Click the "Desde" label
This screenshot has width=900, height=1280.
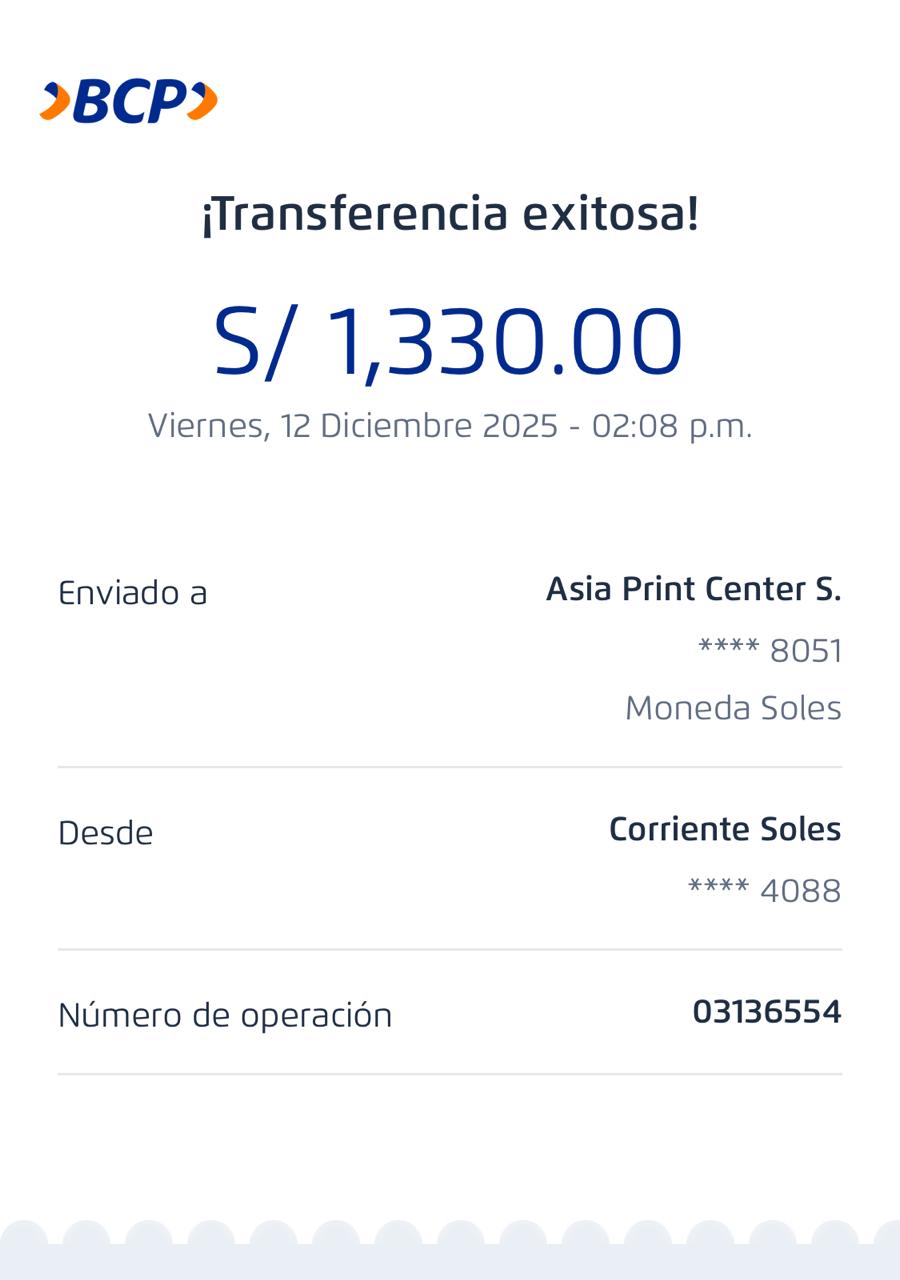pyautogui.click(x=105, y=833)
